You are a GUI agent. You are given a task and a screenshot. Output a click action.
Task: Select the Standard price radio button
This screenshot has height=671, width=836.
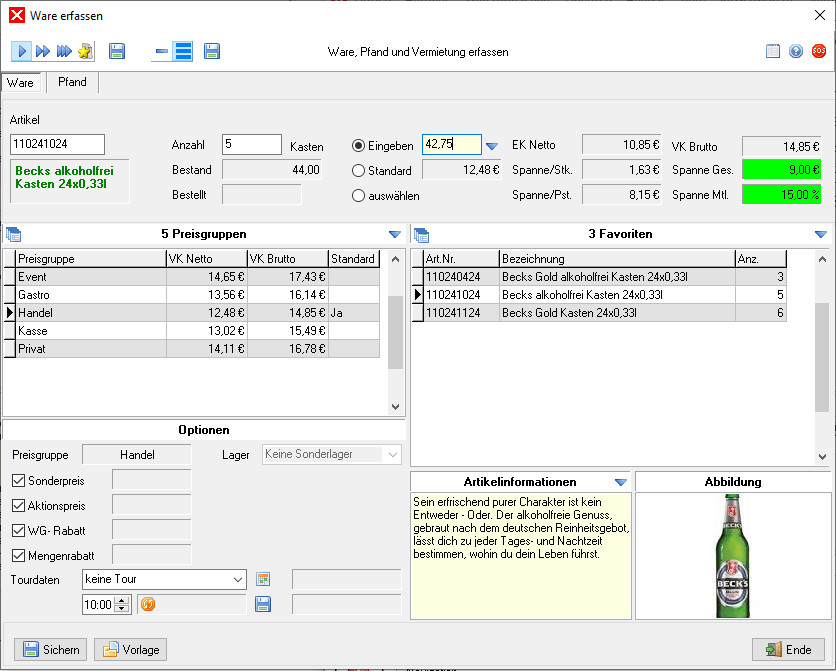pos(359,170)
